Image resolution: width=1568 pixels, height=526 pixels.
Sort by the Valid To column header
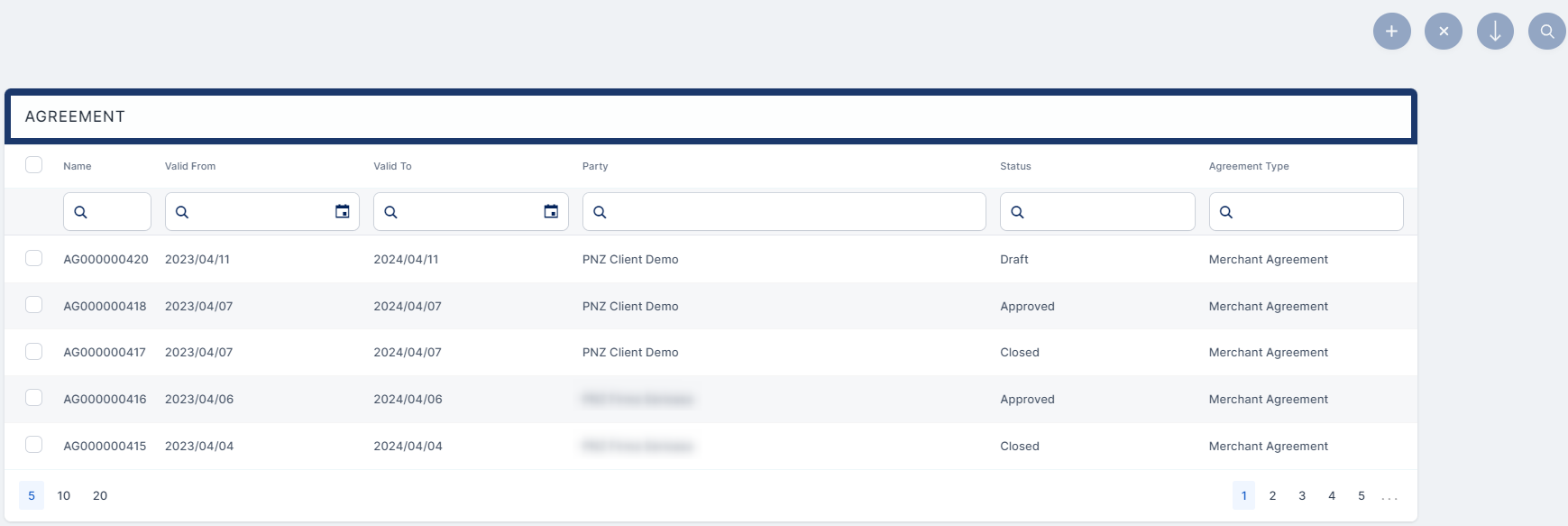tap(392, 166)
